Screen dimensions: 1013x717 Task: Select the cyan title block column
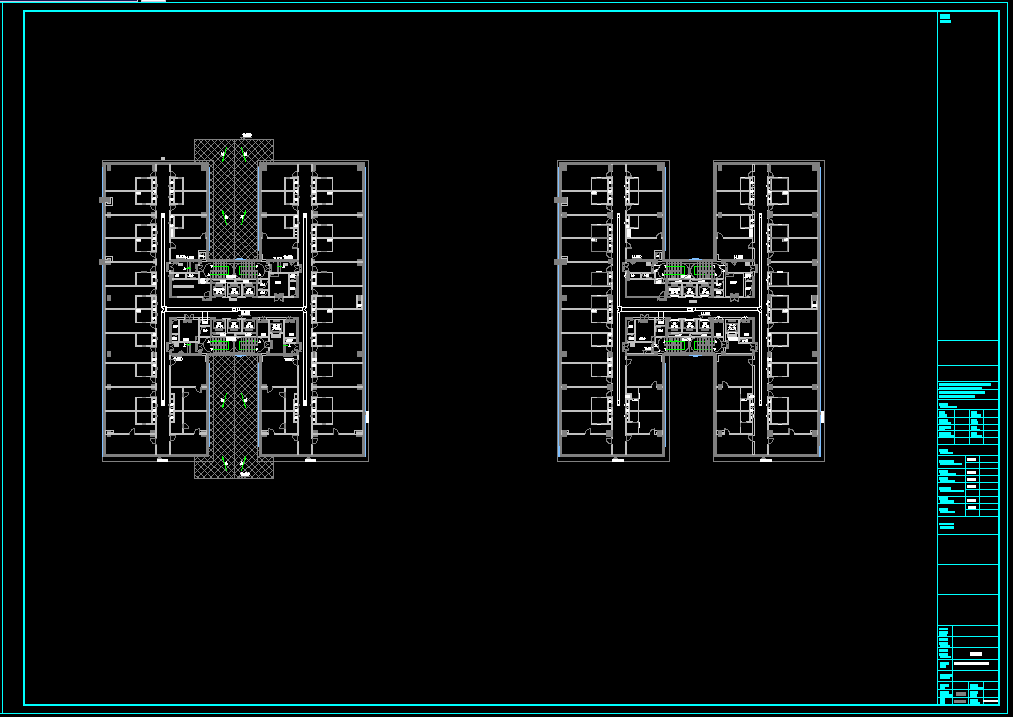[968, 358]
